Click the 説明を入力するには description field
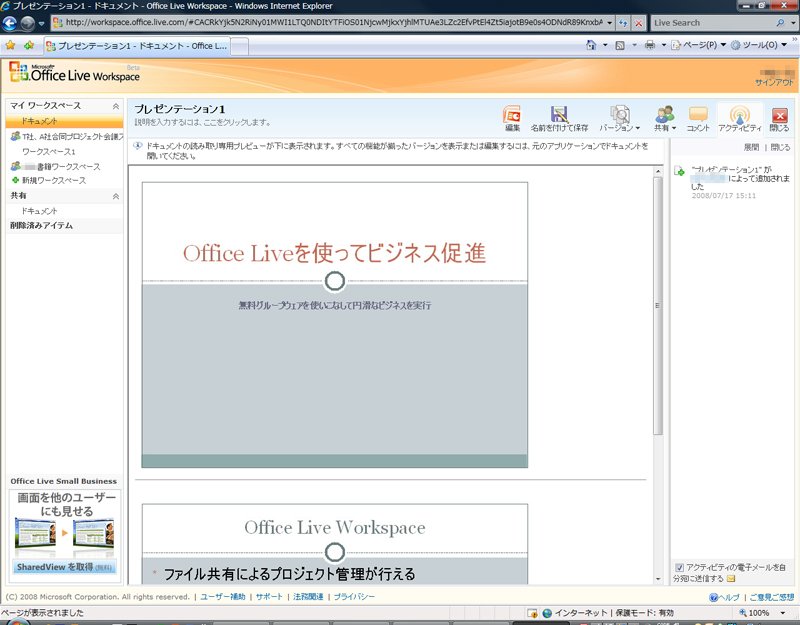The image size is (800, 625). click(202, 122)
